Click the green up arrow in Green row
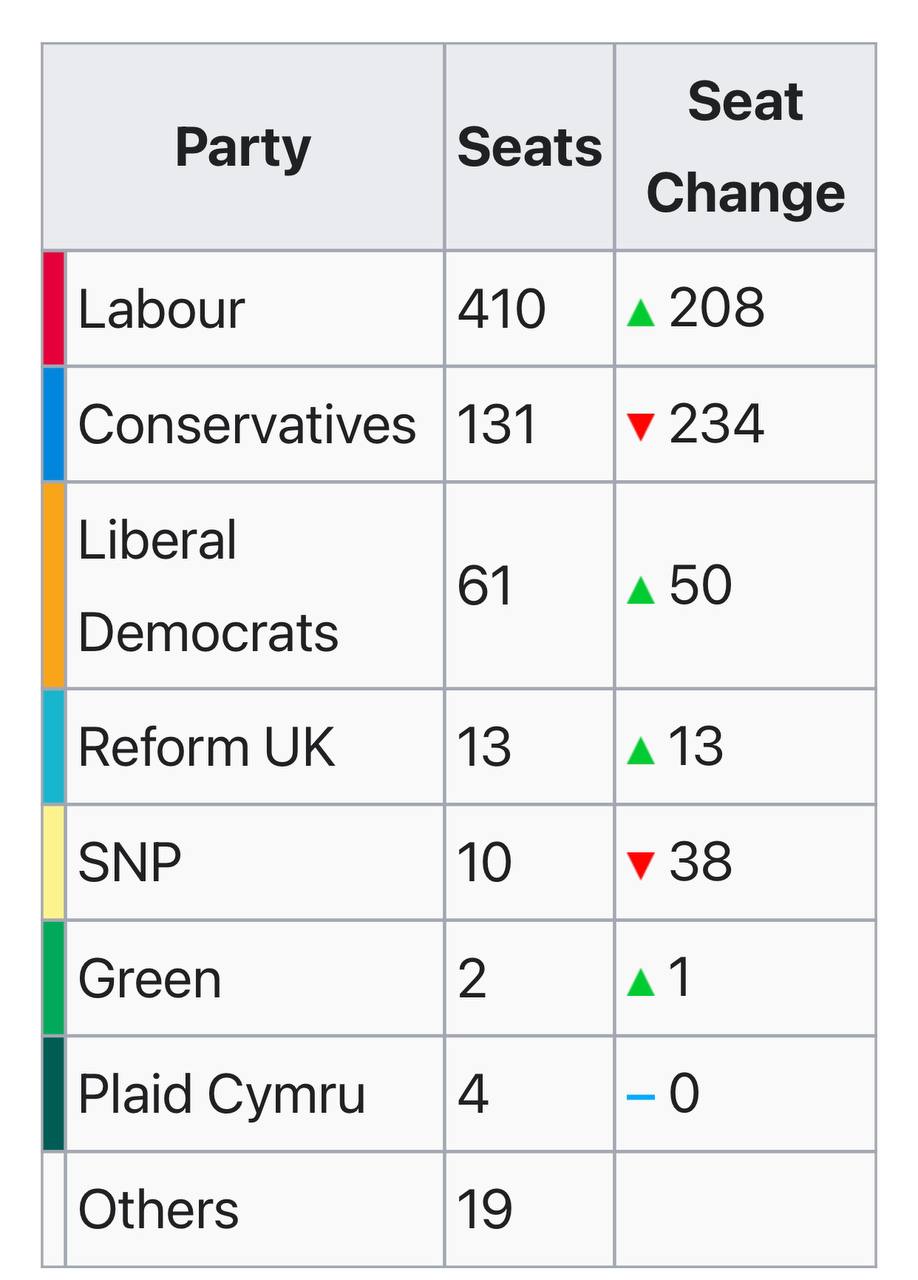The width and height of the screenshot is (918, 1280). coord(640,983)
